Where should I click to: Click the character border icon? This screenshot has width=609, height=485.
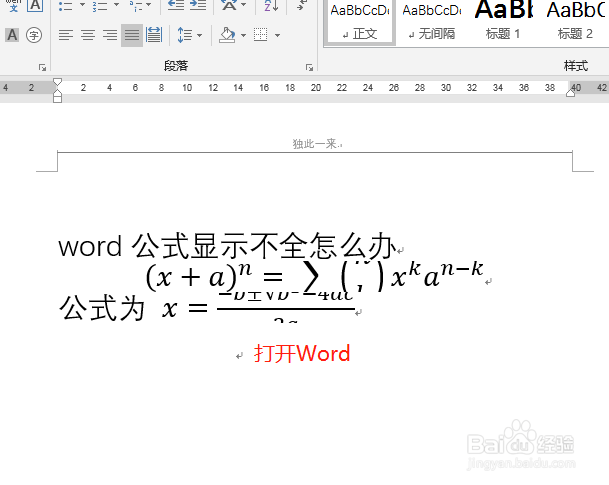tap(35, 5)
